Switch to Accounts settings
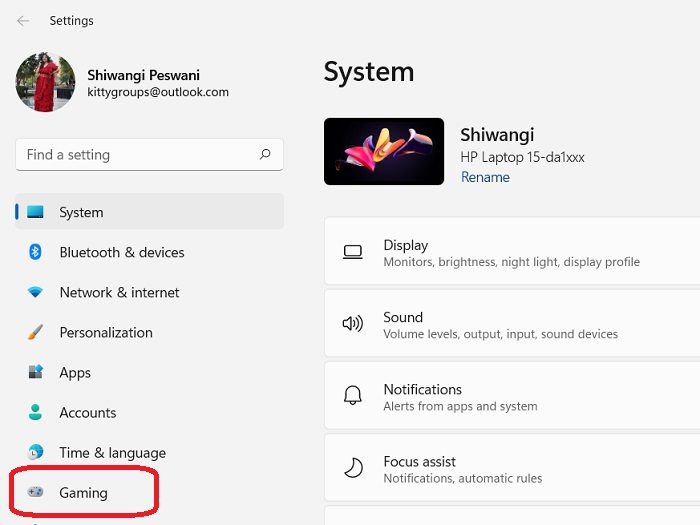The height and width of the screenshot is (525, 700). [150, 412]
